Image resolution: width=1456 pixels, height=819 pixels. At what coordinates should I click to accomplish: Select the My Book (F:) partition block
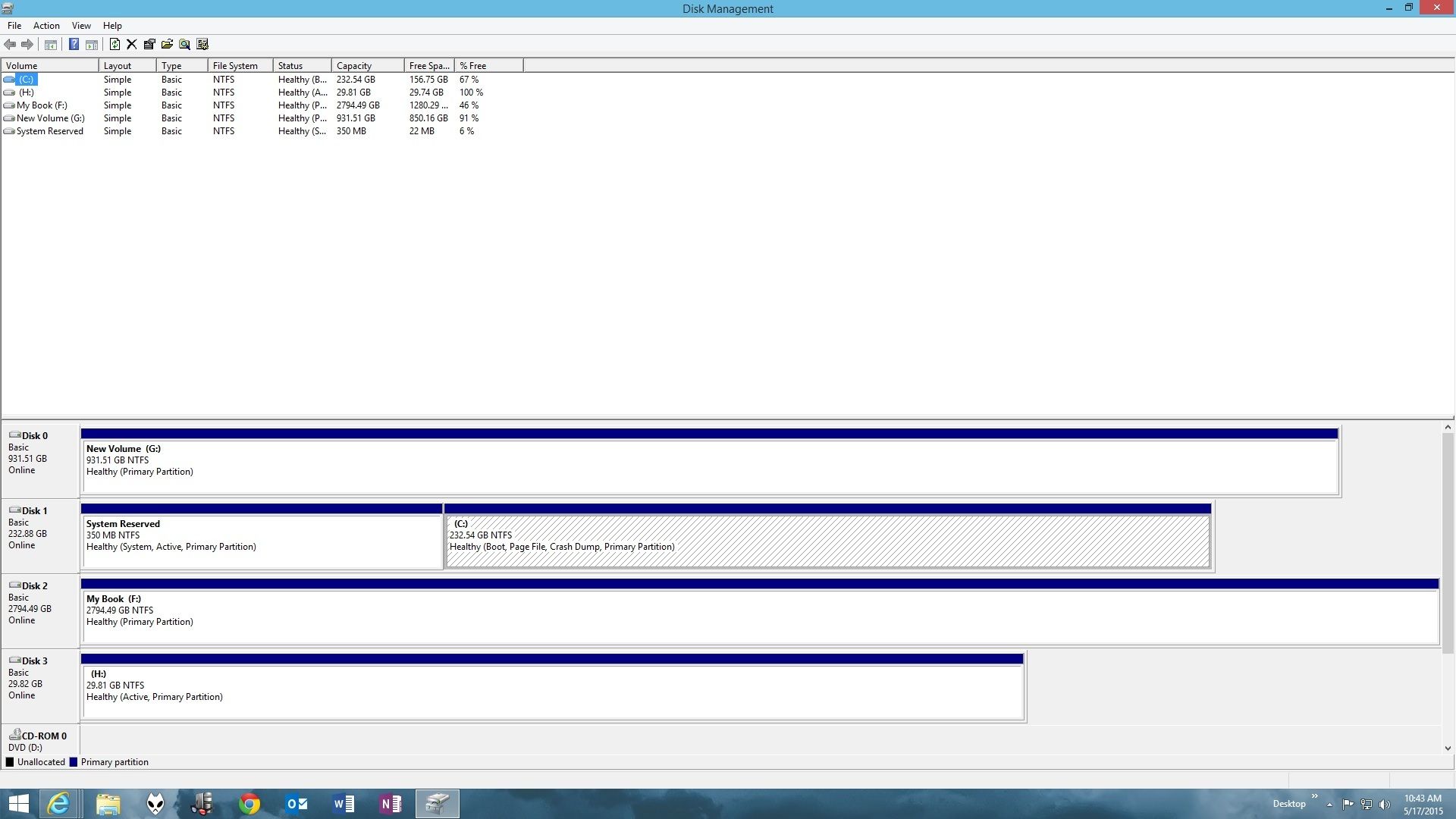(760, 611)
